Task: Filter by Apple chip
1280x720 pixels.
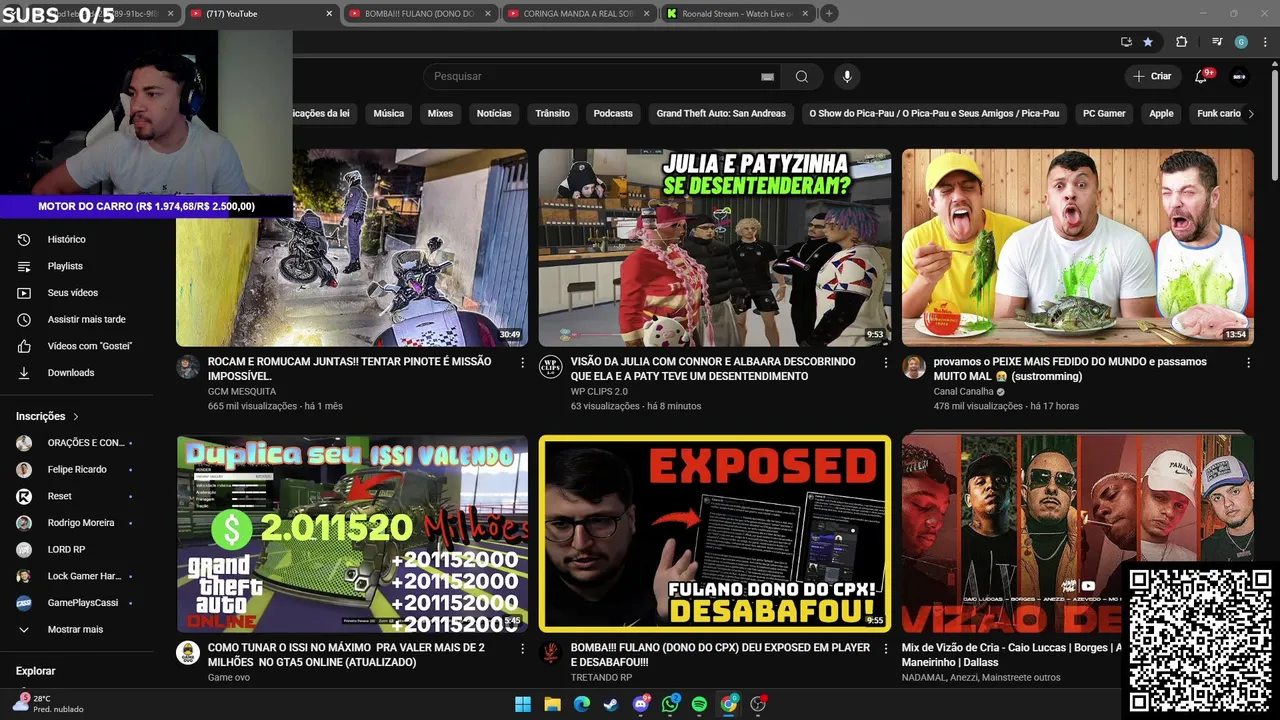Action: tap(1161, 114)
